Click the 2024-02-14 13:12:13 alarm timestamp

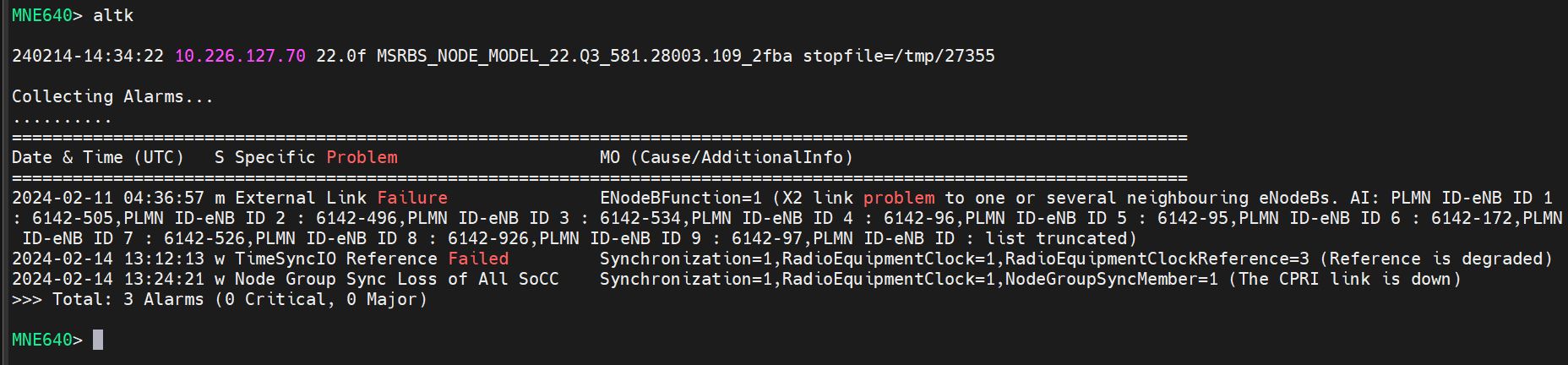click(x=108, y=259)
